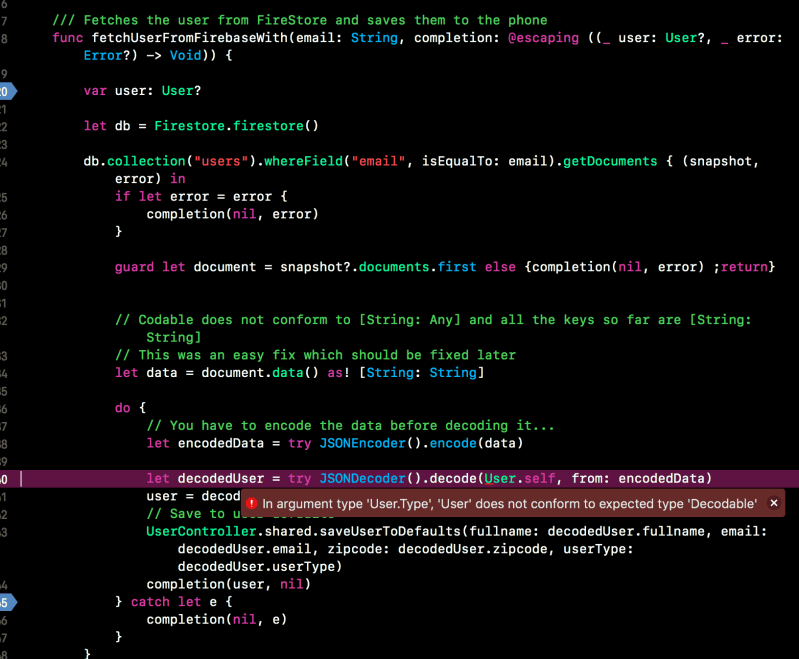Click the 'completion(user, nil)' call
The width and height of the screenshot is (799, 659).
coord(228,585)
